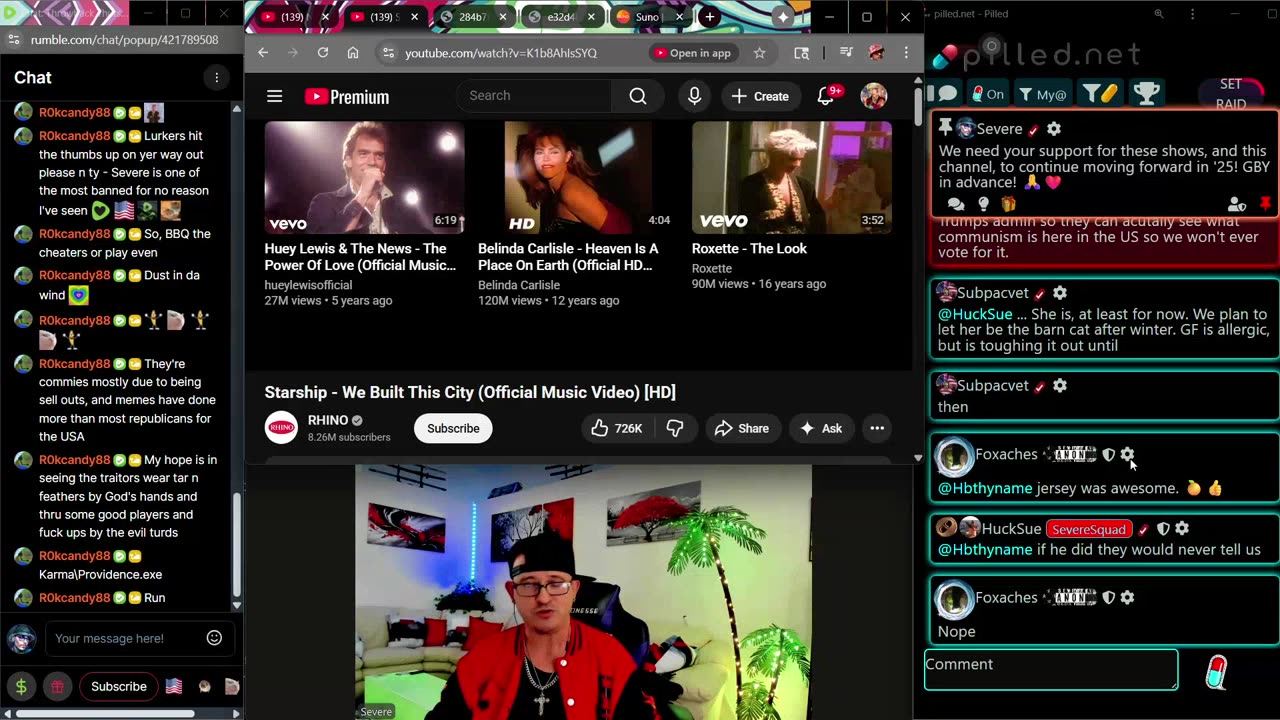
Task: Open the YouTube account avatar menu
Action: tap(874, 96)
